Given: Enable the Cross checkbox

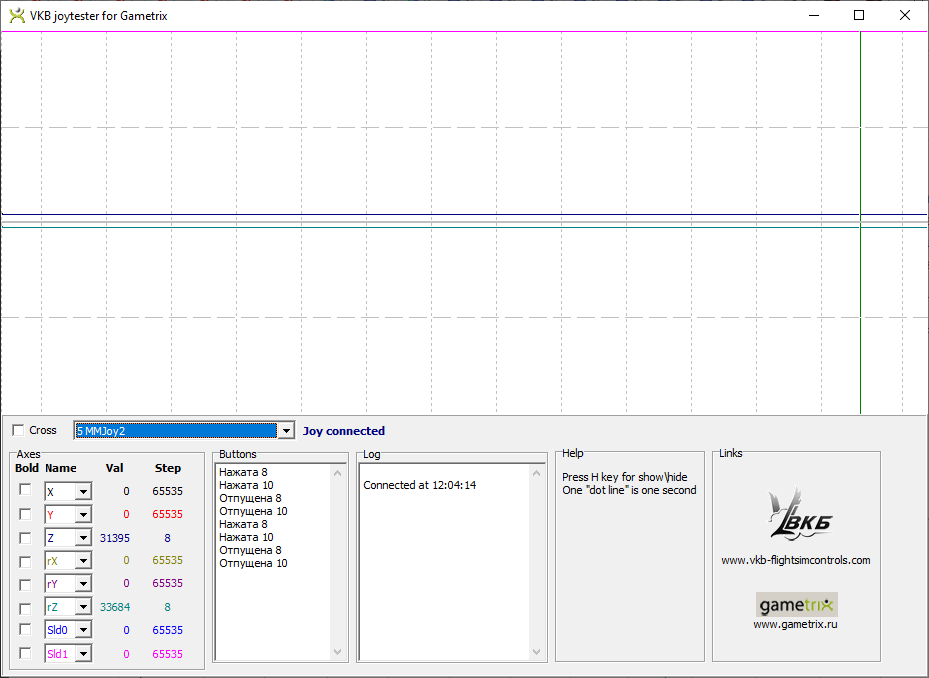Looking at the screenshot, I should point(18,430).
